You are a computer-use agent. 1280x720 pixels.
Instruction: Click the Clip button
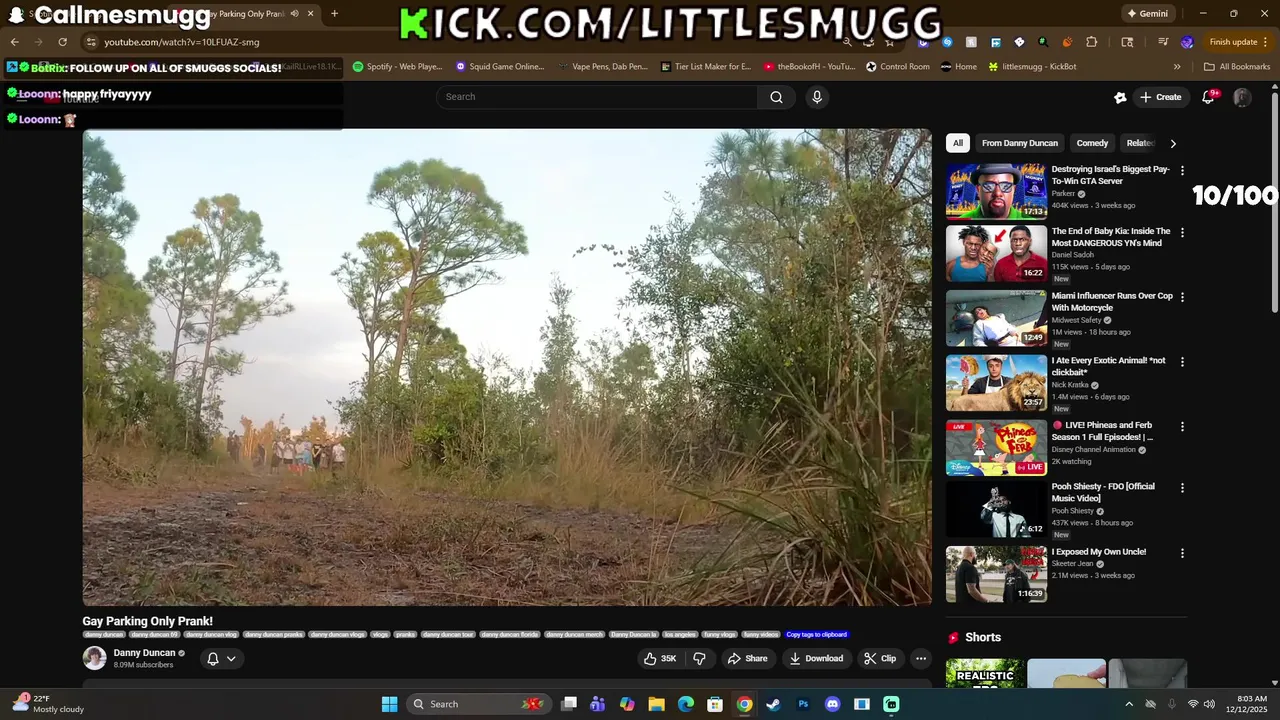click(x=880, y=658)
